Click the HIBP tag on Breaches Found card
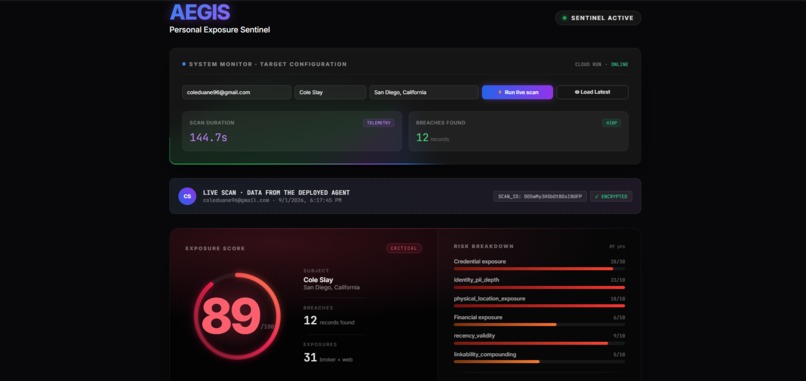 coord(611,123)
